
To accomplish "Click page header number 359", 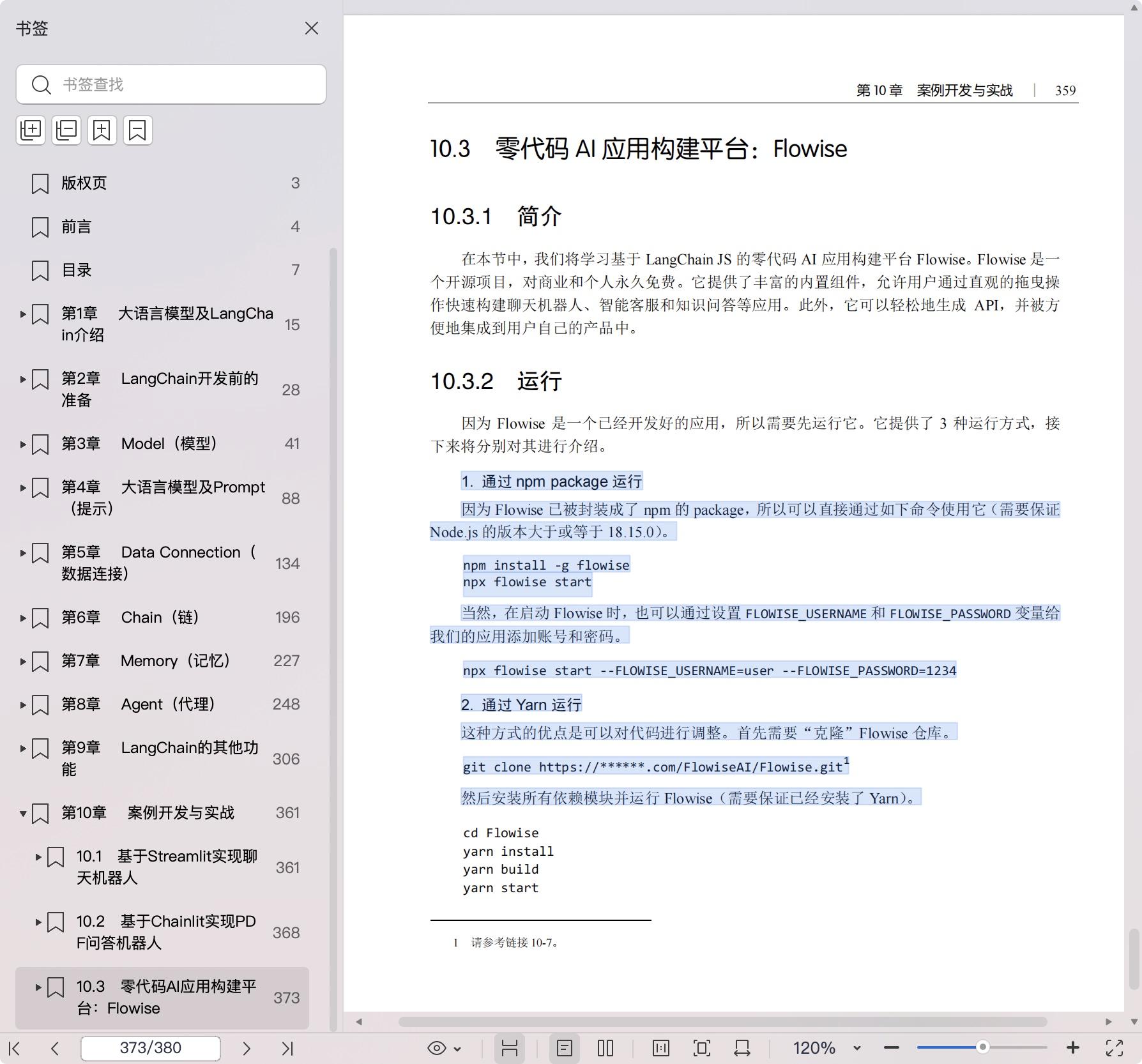I will pyautogui.click(x=1065, y=91).
